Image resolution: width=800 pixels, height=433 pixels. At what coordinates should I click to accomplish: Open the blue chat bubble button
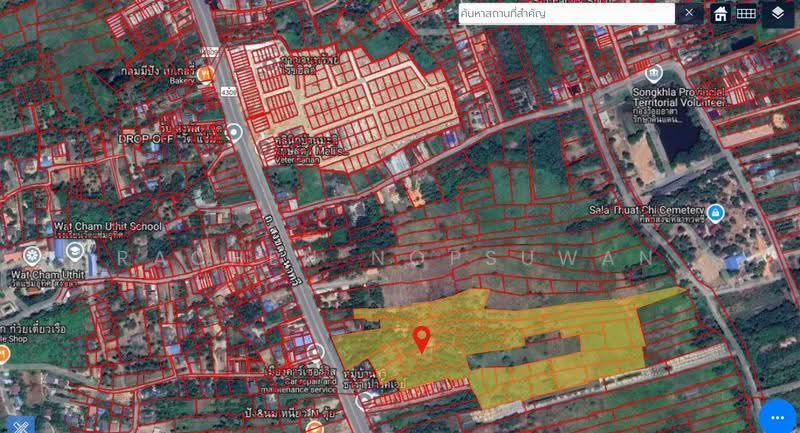click(x=778, y=417)
